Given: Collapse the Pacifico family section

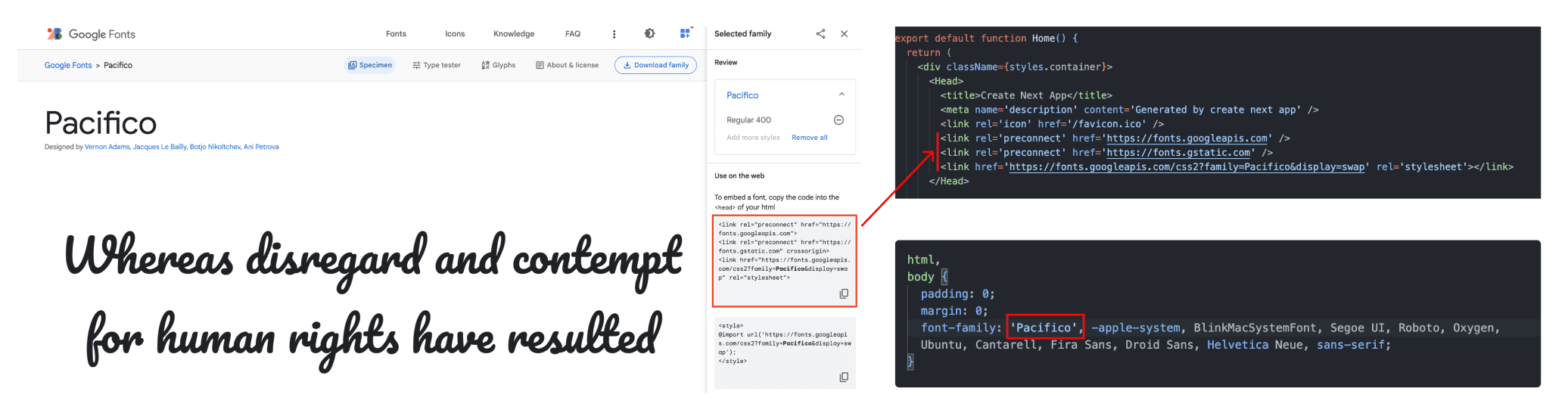Looking at the screenshot, I should pos(842,95).
